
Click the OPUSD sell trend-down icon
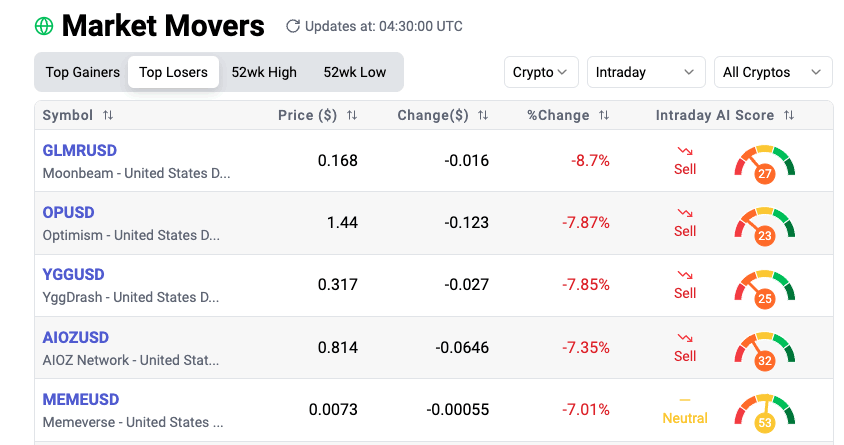tap(685, 213)
